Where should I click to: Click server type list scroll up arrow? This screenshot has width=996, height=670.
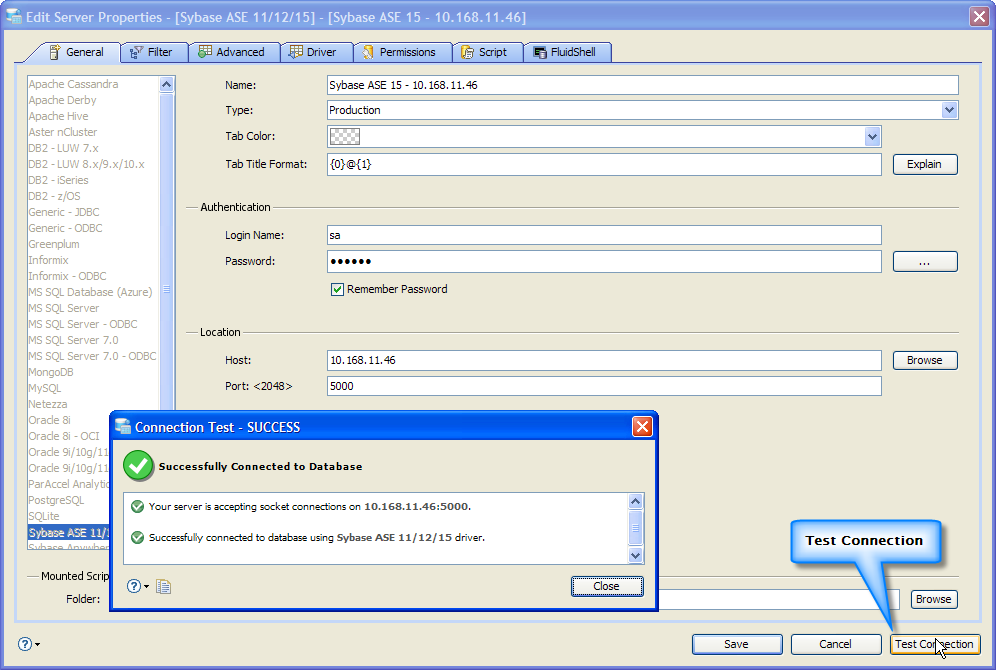[x=166, y=84]
